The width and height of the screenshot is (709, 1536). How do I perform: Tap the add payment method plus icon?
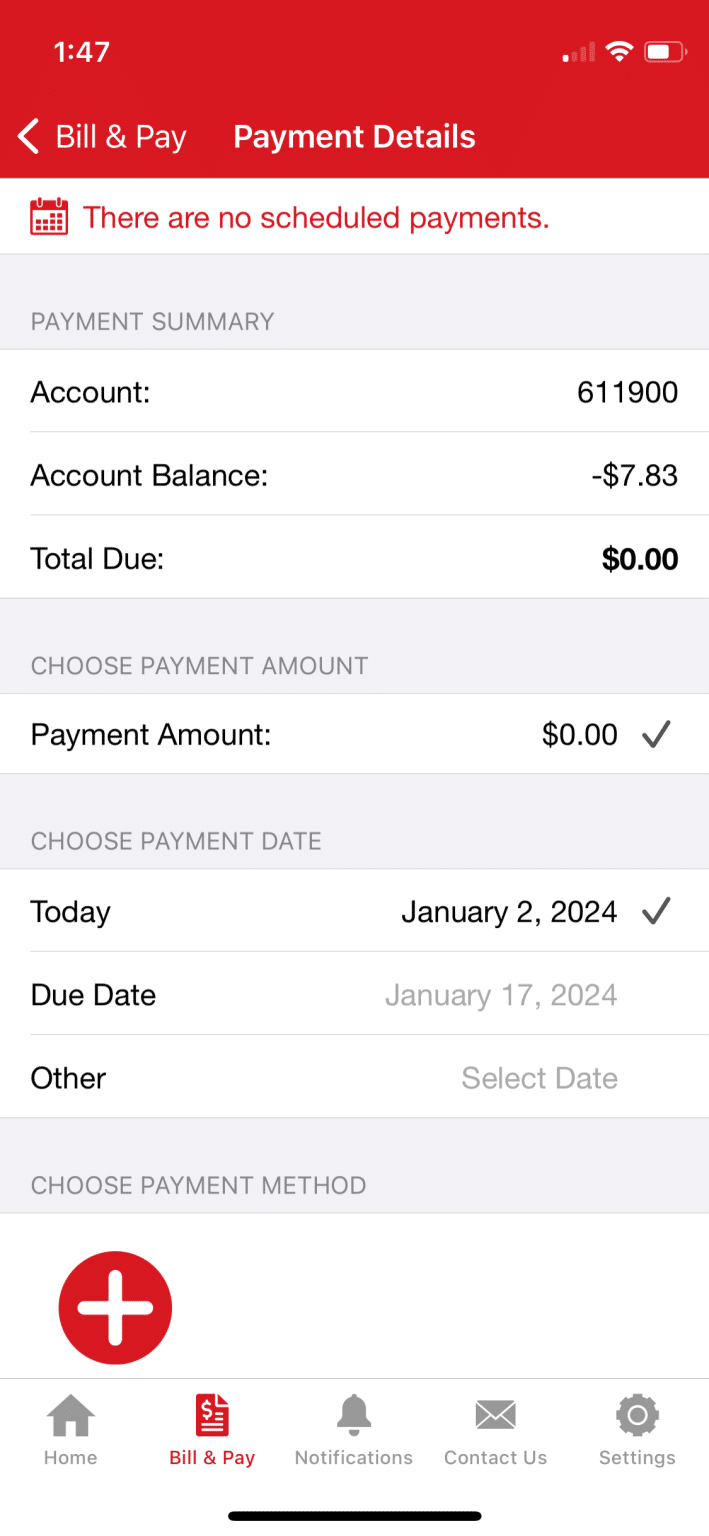[x=115, y=1307]
